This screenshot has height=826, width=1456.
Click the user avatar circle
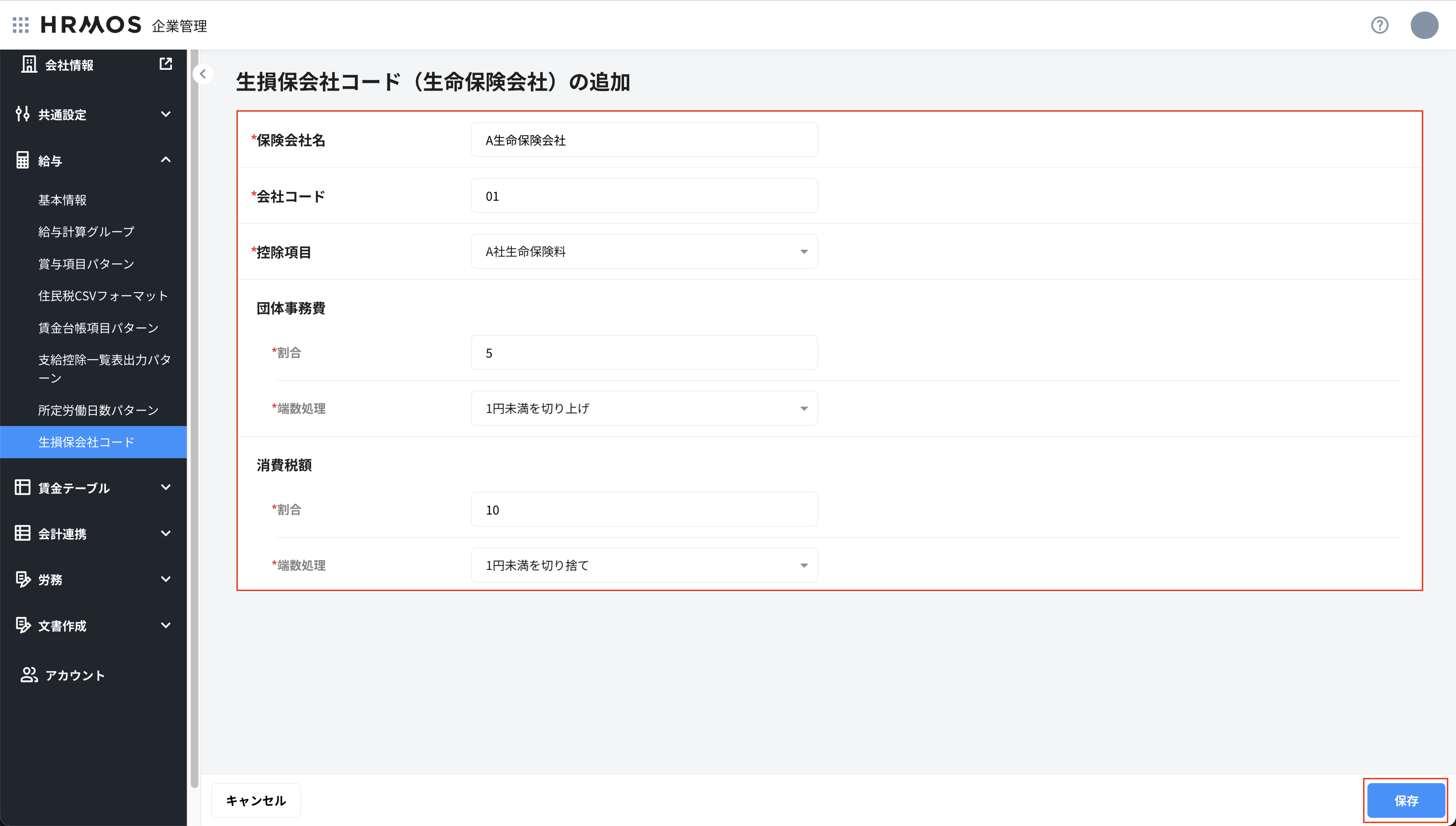pyautogui.click(x=1424, y=25)
